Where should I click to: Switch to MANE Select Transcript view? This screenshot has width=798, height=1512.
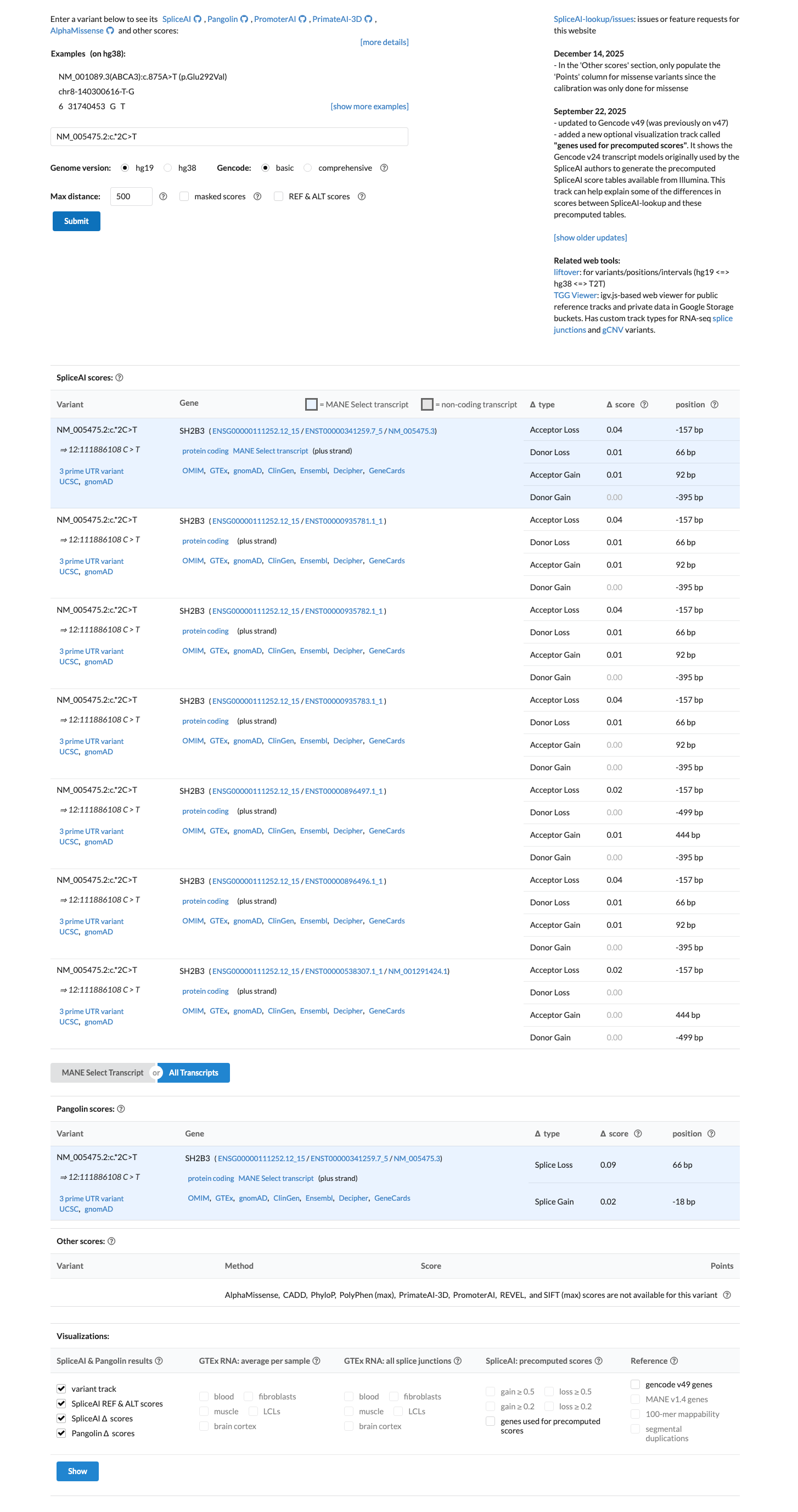pyautogui.click(x=103, y=1072)
